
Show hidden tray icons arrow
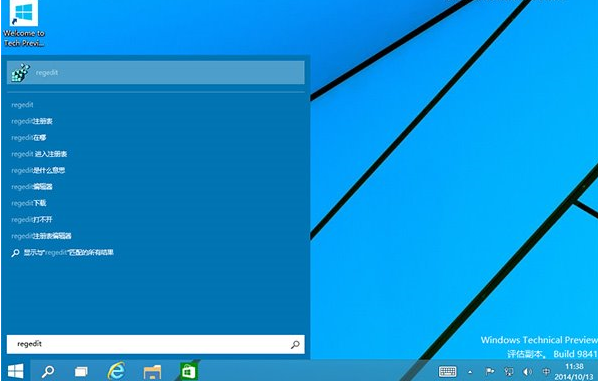click(x=470, y=372)
